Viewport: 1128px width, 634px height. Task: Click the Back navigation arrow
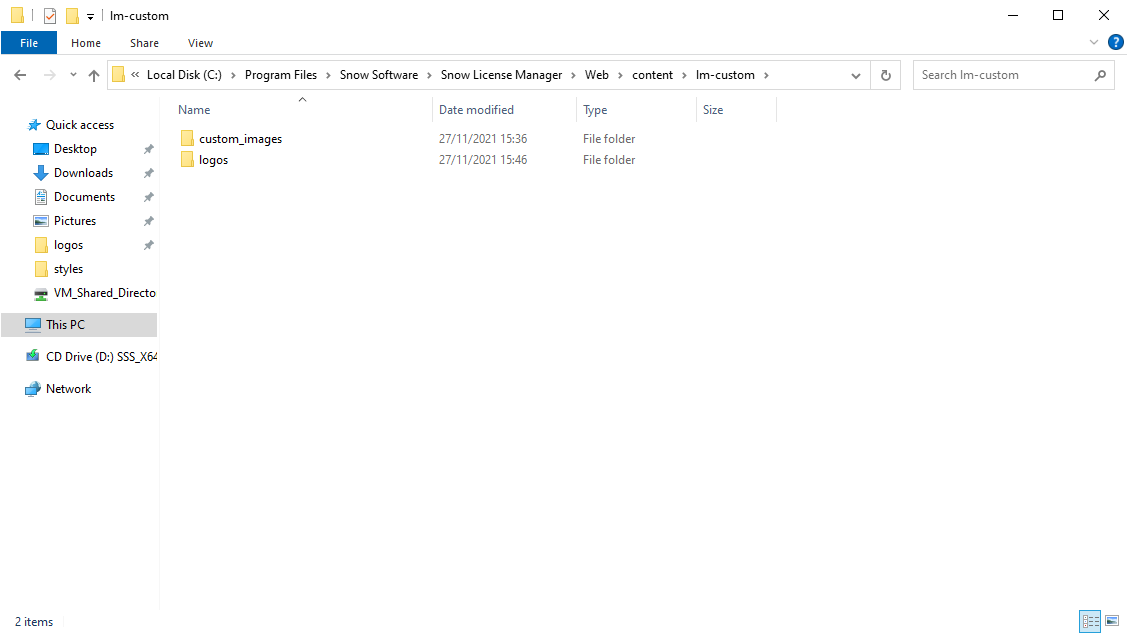pyautogui.click(x=20, y=75)
